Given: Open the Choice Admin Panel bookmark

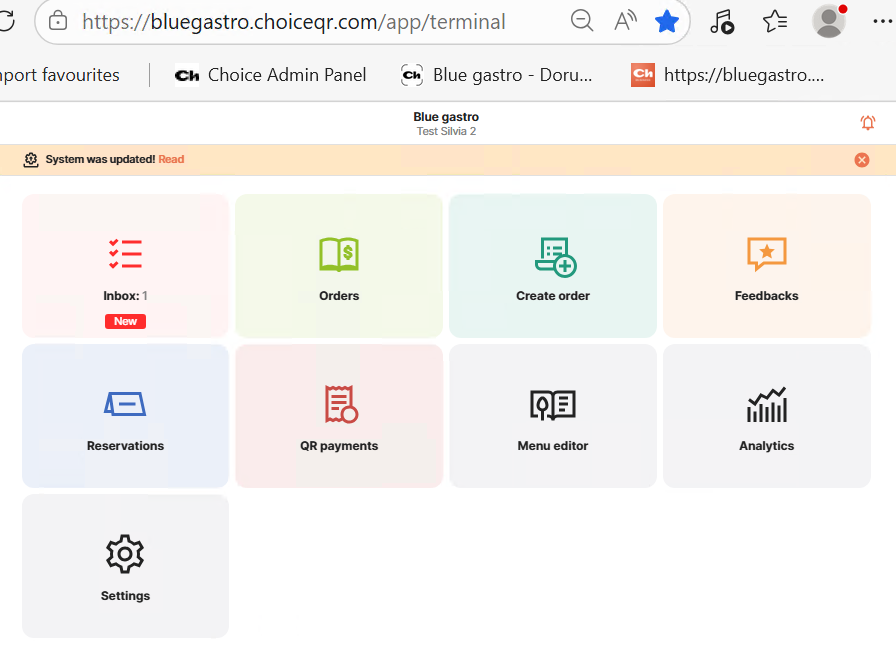Looking at the screenshot, I should tap(270, 75).
